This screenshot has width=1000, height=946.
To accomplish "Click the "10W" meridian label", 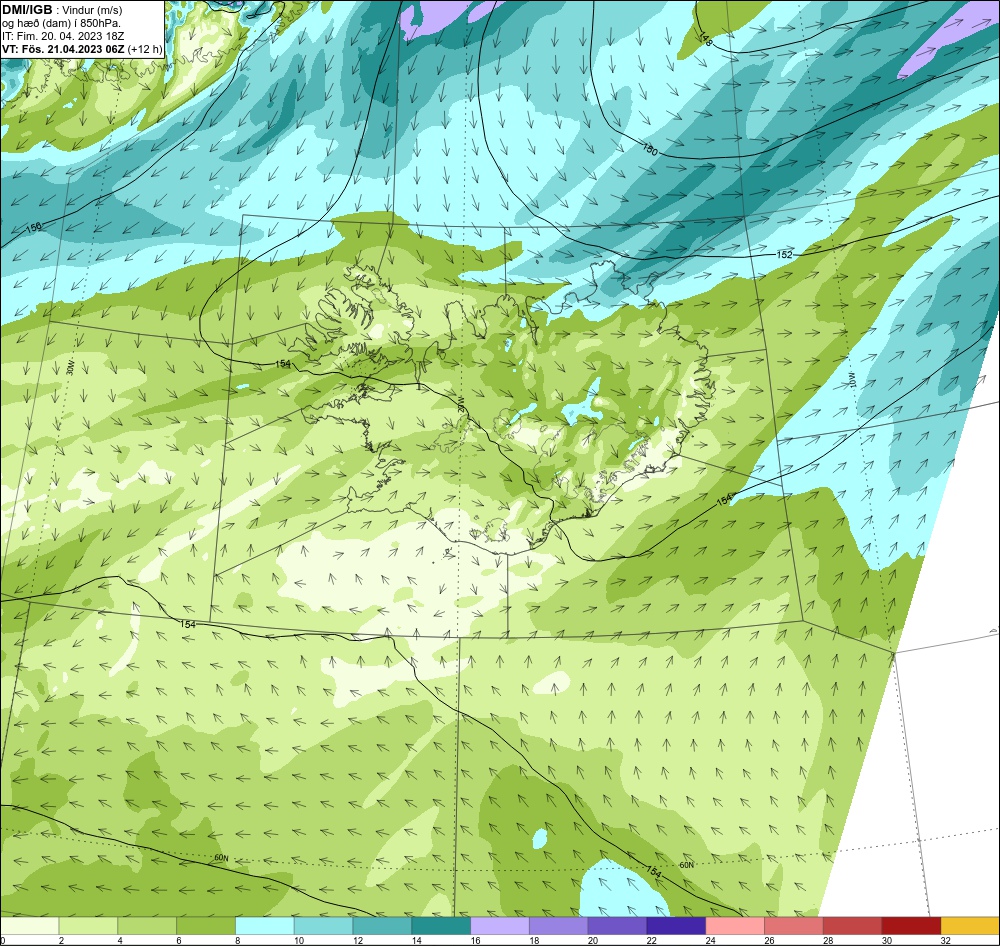I will pyautogui.click(x=851, y=380).
